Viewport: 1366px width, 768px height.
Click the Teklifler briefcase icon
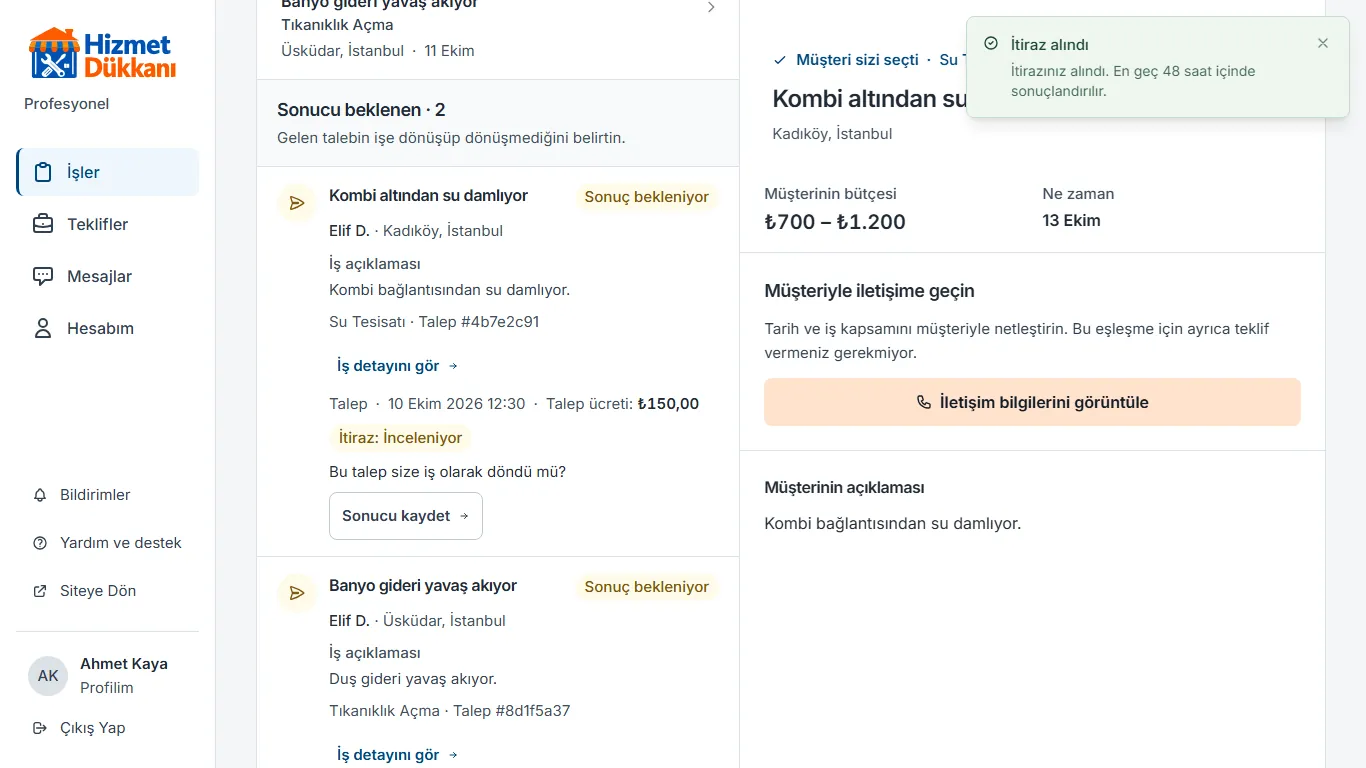point(43,224)
